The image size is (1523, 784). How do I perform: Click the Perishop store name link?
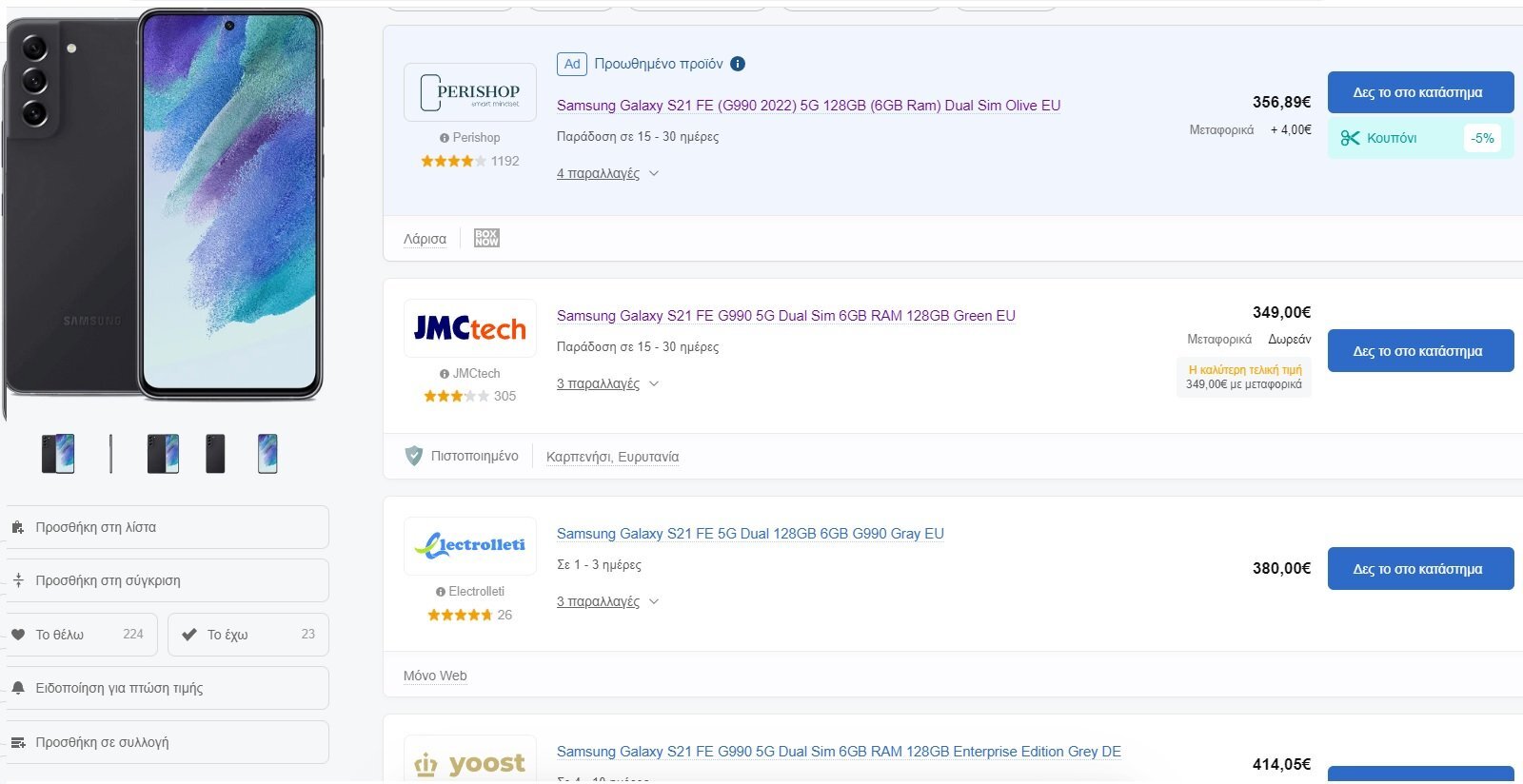(476, 137)
